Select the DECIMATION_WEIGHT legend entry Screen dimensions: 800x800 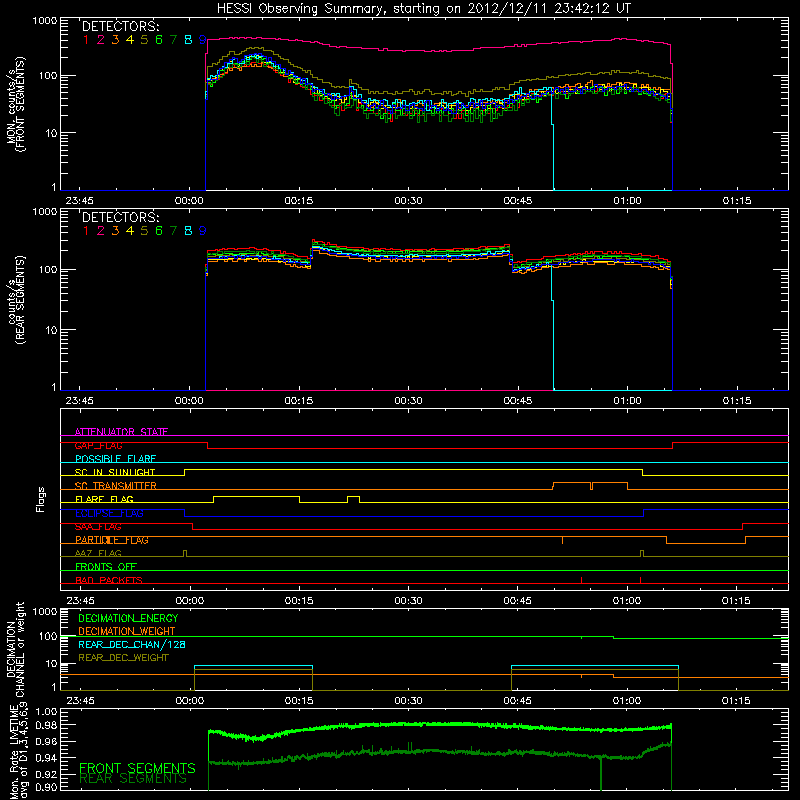[x=127, y=631]
